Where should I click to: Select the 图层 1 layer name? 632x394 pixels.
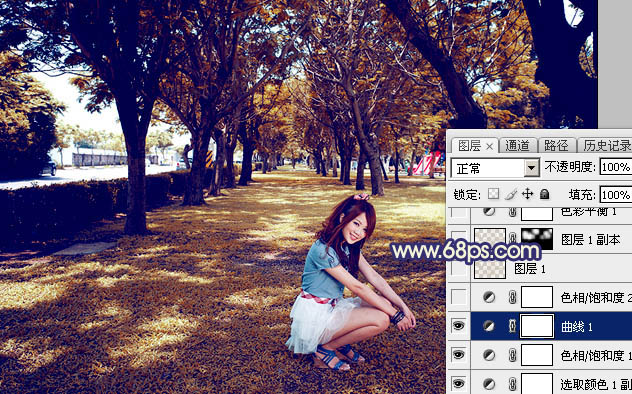pos(530,269)
